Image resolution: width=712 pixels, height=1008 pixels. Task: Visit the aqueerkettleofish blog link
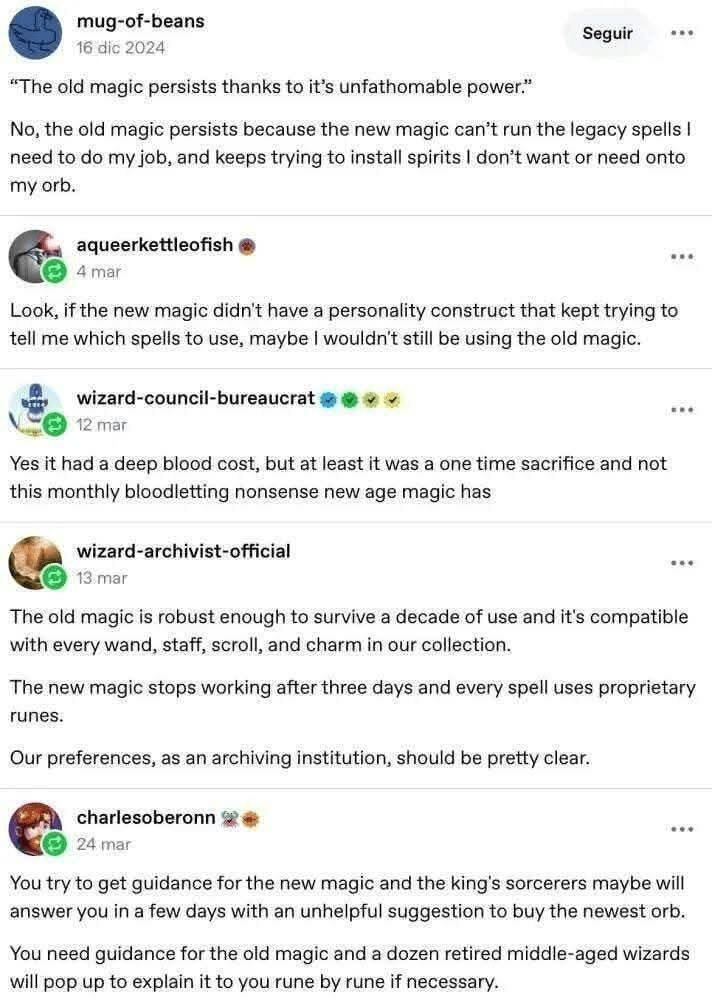[x=155, y=245]
